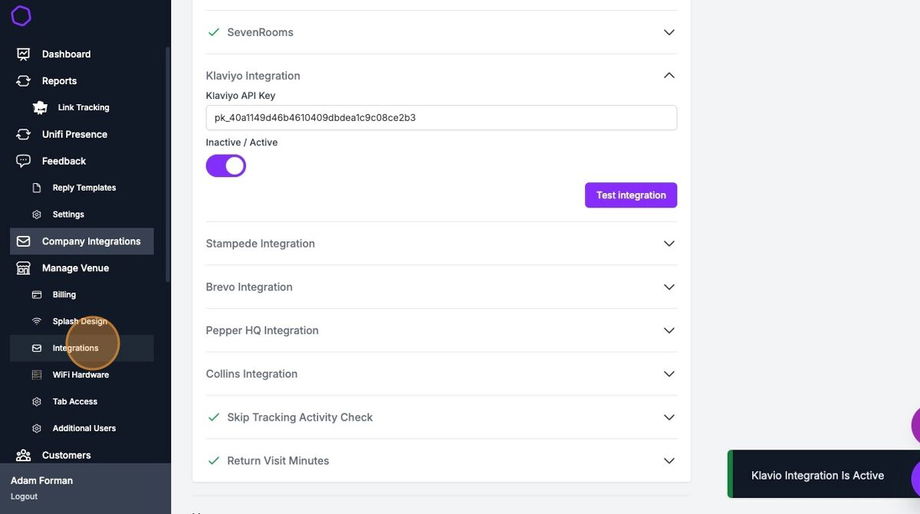Image resolution: width=920 pixels, height=514 pixels.
Task: Expand the Pepper HQ Integration section
Action: (x=669, y=330)
